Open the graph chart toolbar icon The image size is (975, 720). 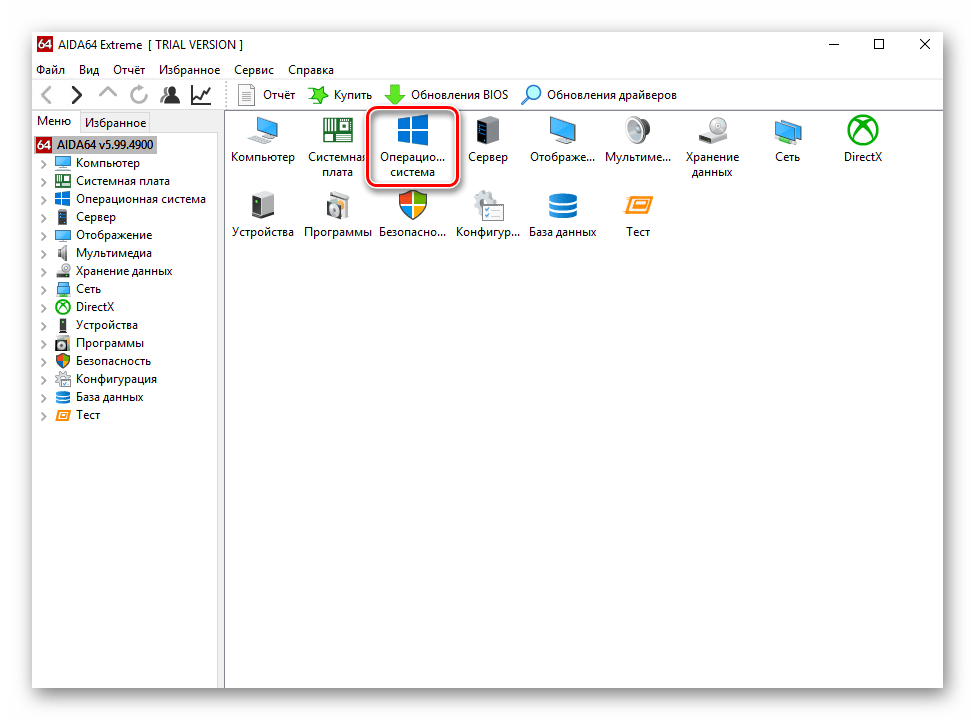[x=201, y=95]
